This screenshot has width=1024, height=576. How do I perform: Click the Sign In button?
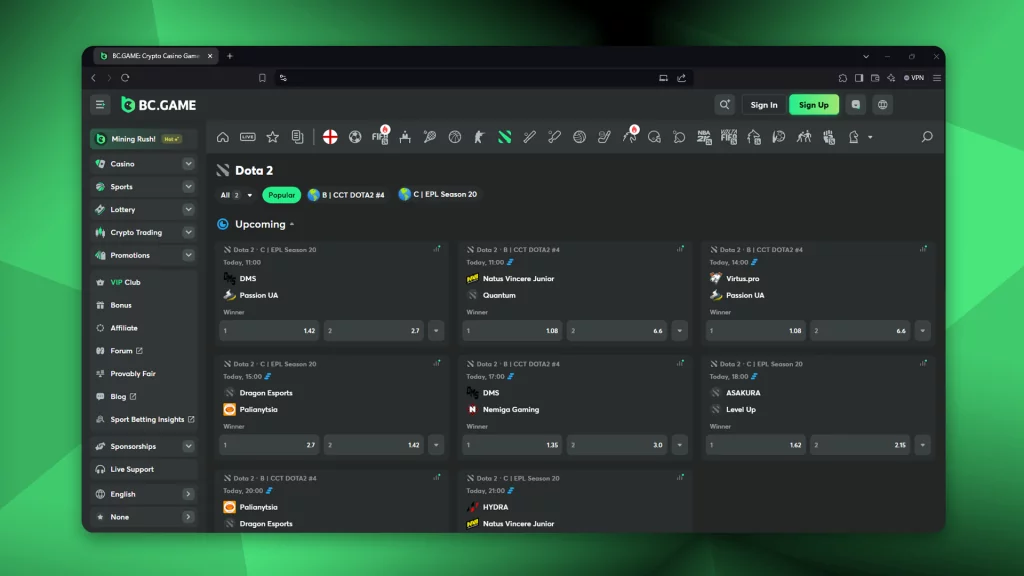(x=763, y=104)
